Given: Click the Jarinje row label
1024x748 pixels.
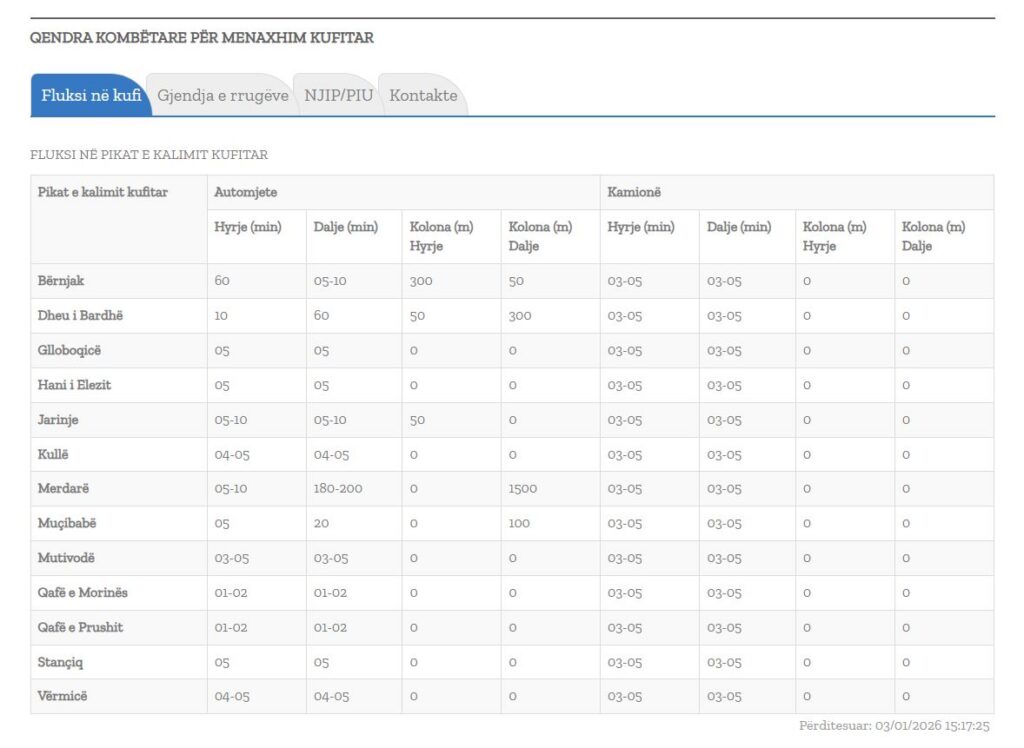Looking at the screenshot, I should point(58,420).
